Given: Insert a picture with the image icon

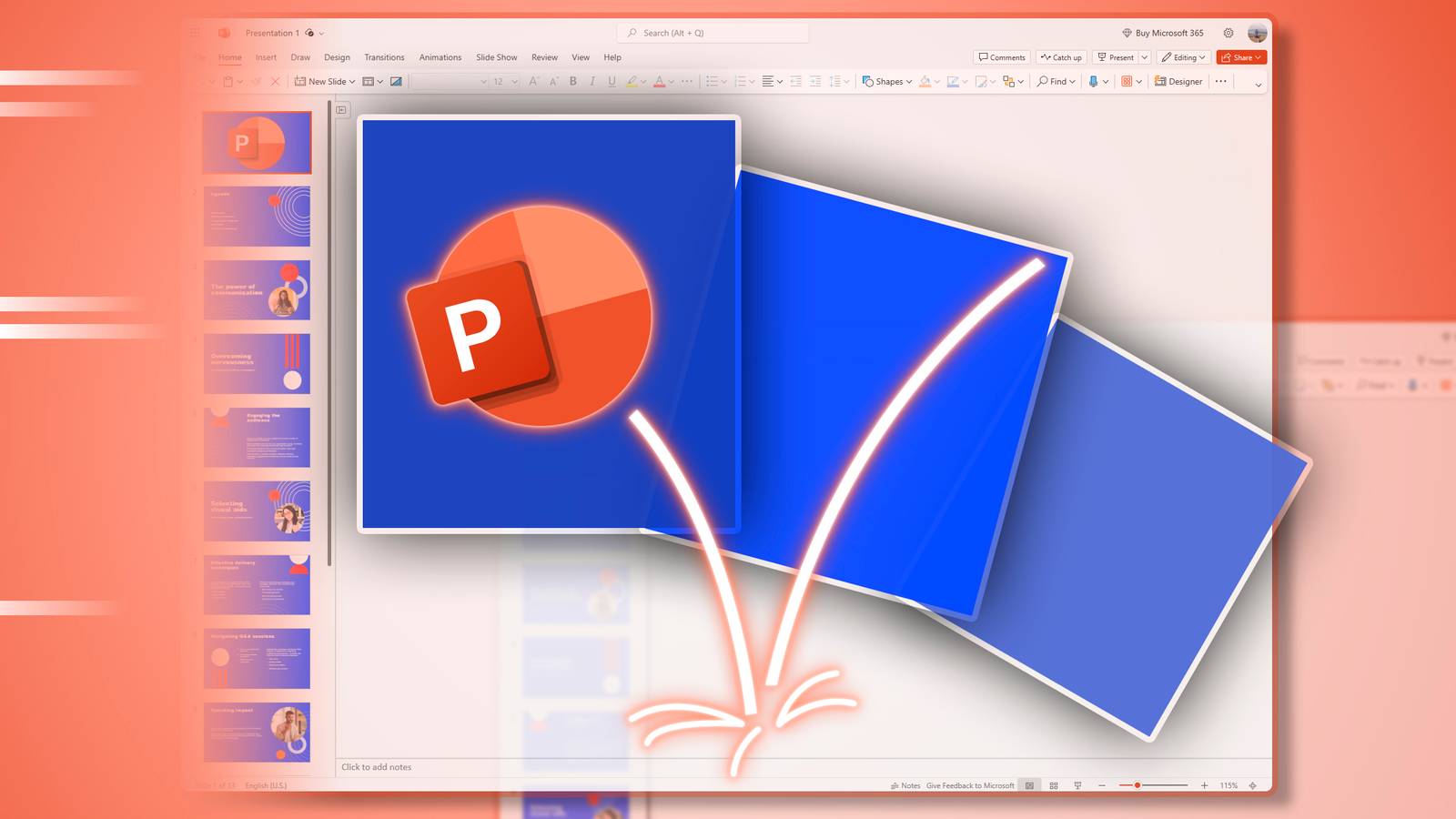Looking at the screenshot, I should coord(396,81).
